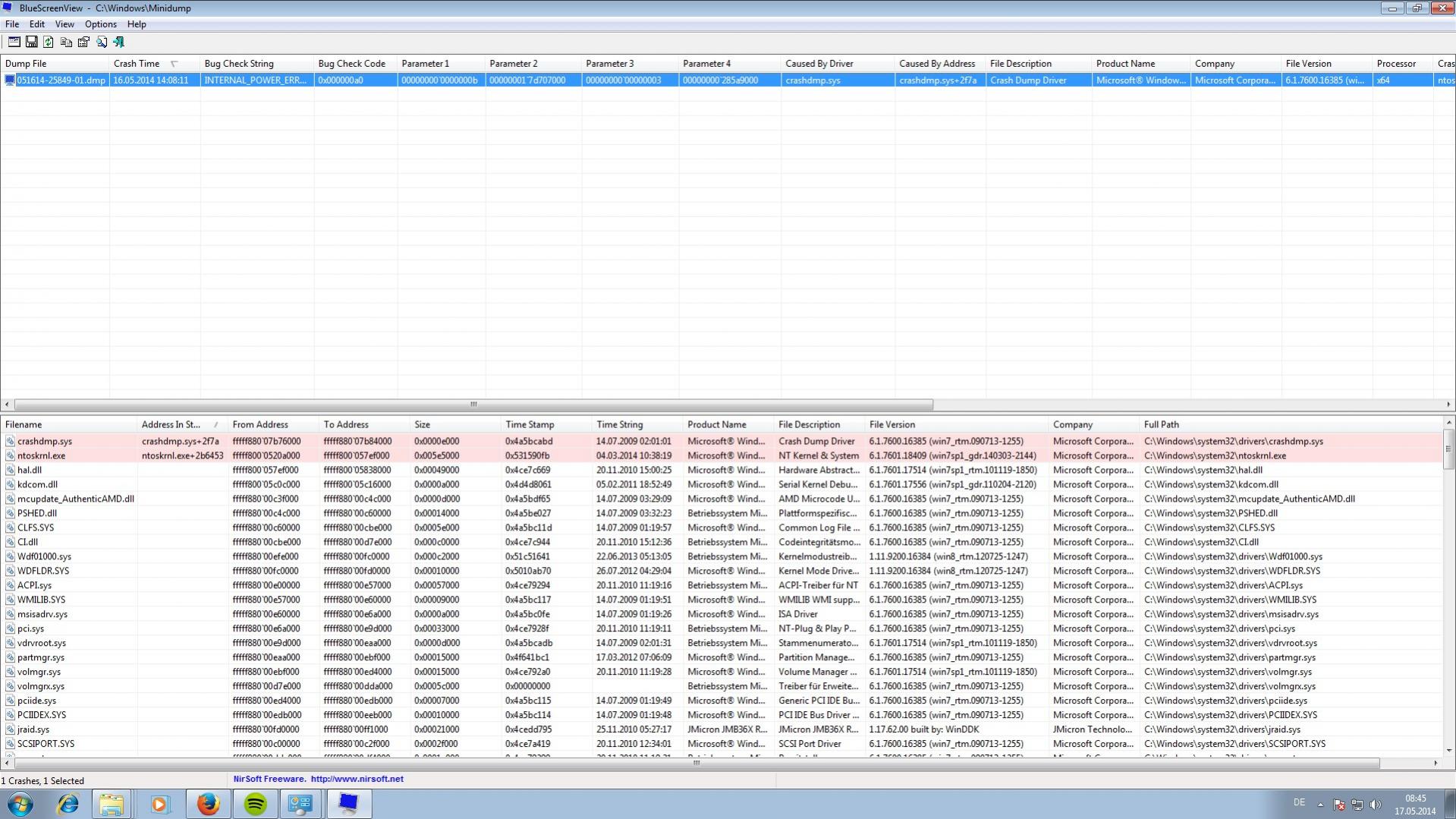1456x819 pixels.
Task: Open the Help menu
Action: tap(137, 24)
